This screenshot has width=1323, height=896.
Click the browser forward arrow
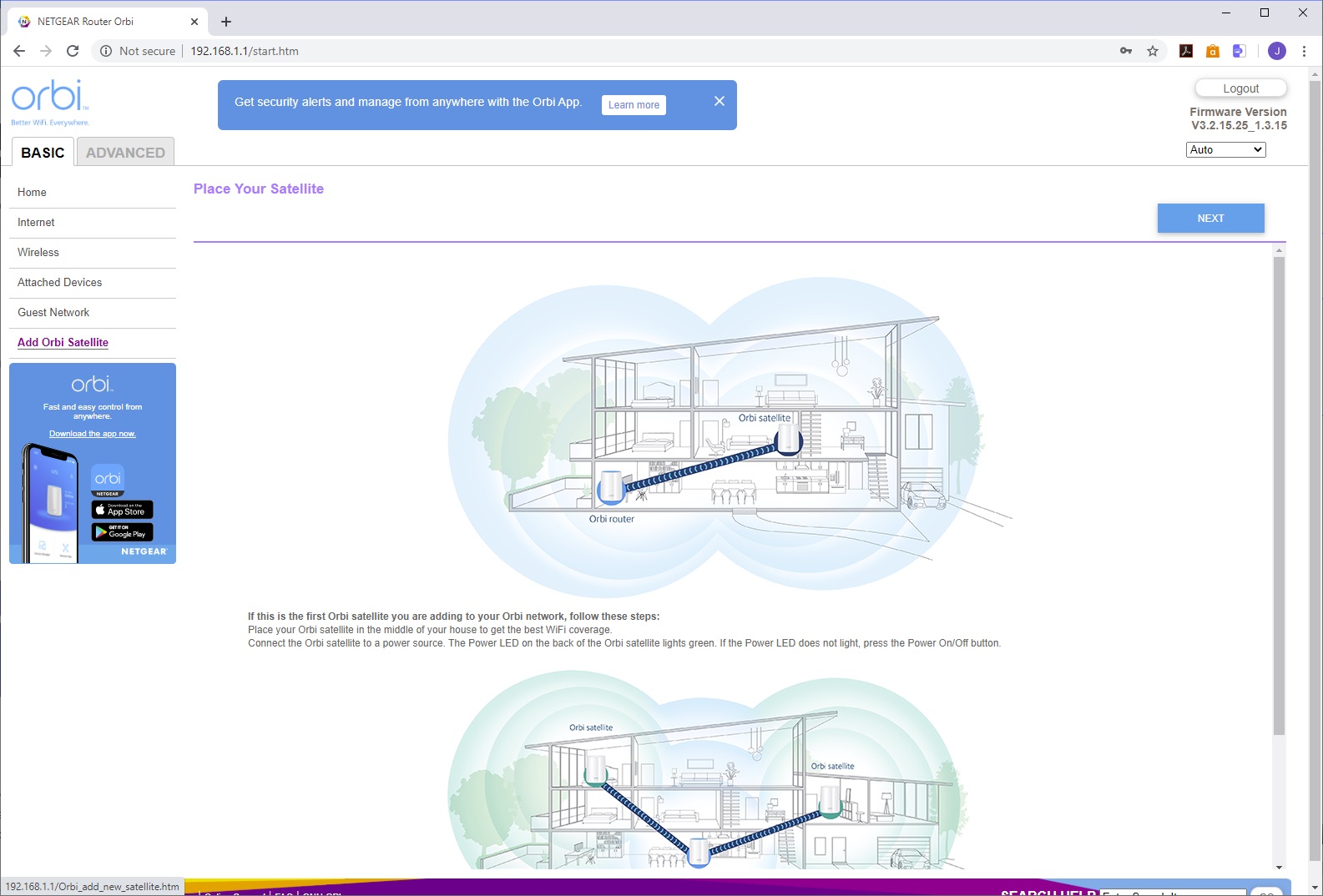coord(46,51)
